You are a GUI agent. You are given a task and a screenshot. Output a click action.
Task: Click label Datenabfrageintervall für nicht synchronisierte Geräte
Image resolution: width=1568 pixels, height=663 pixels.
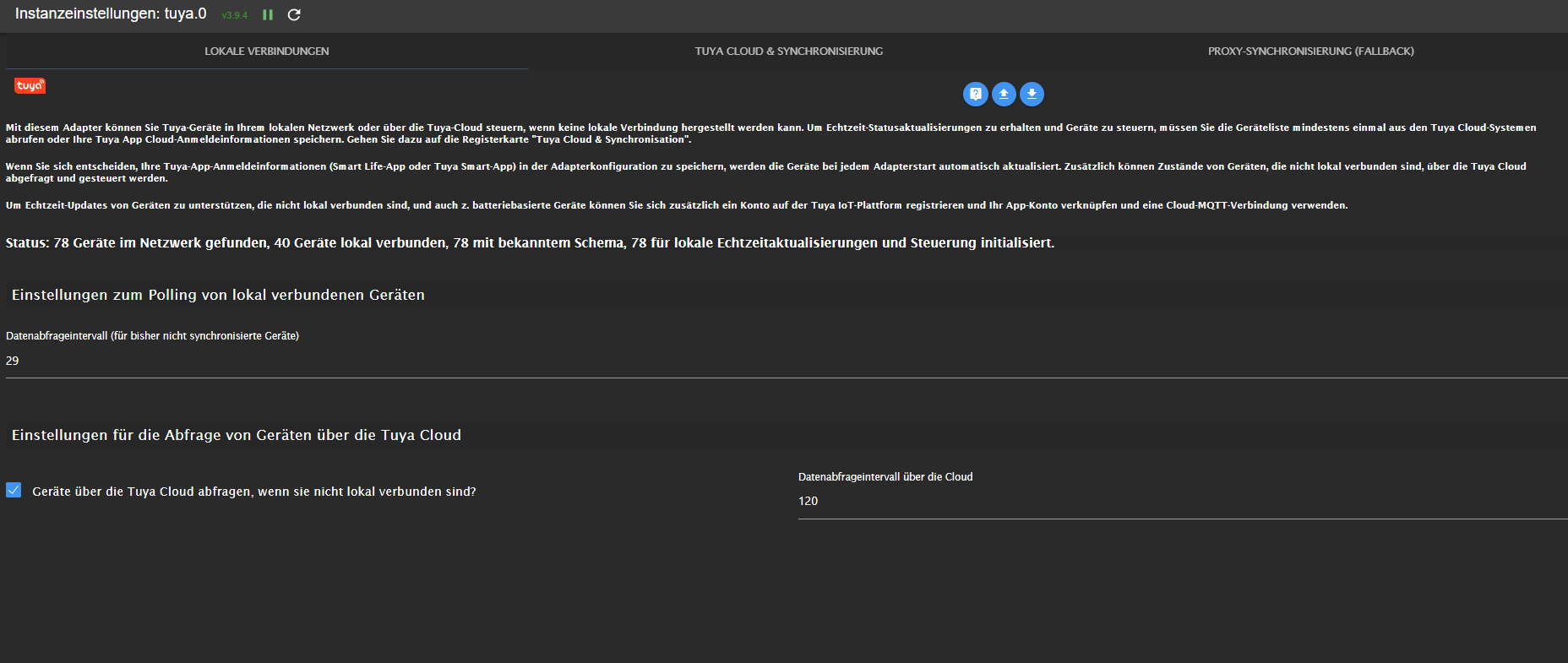(152, 336)
